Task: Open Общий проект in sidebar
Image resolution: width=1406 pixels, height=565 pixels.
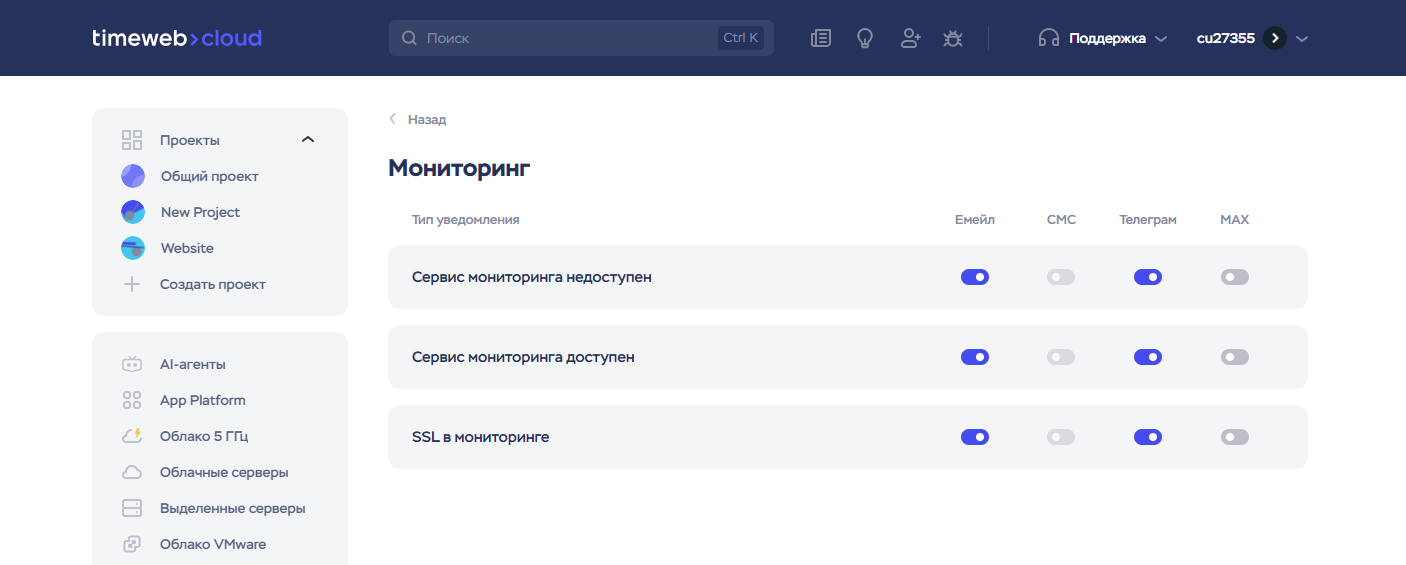Action: point(209,176)
